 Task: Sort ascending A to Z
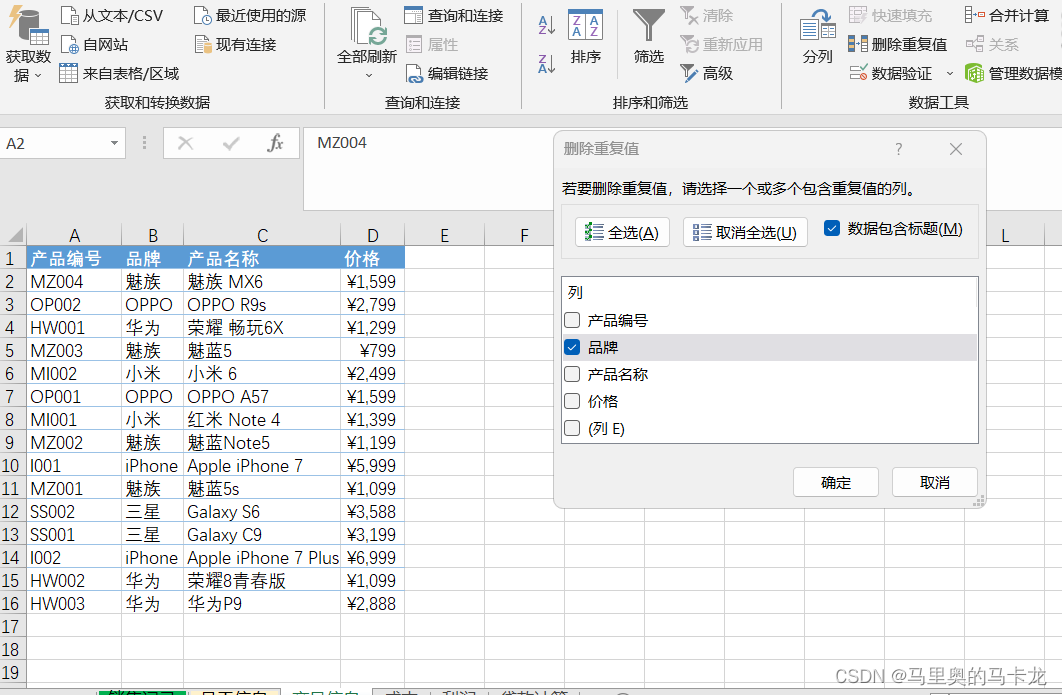(x=547, y=25)
